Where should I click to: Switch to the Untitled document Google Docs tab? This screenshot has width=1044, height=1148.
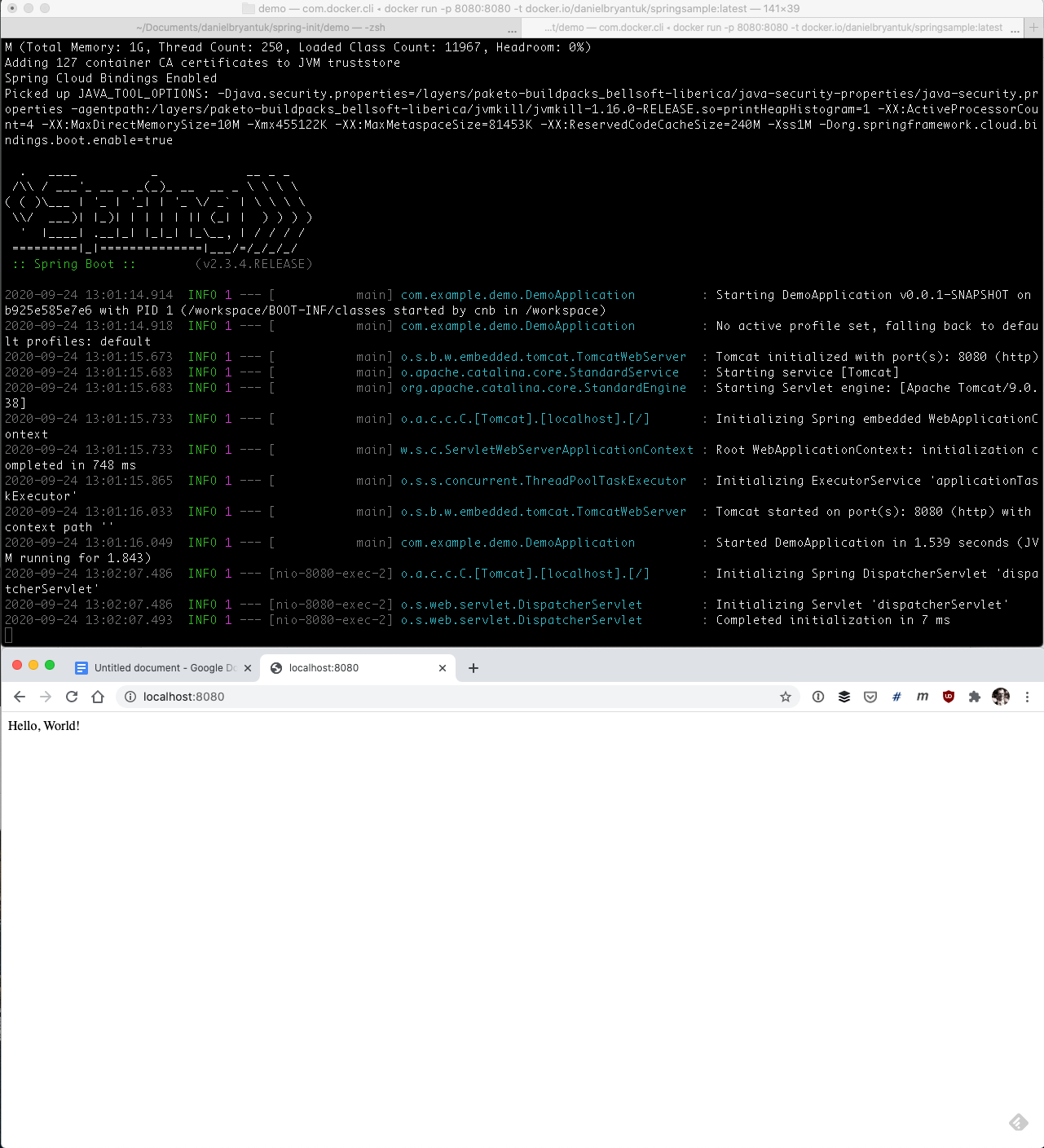click(163, 668)
